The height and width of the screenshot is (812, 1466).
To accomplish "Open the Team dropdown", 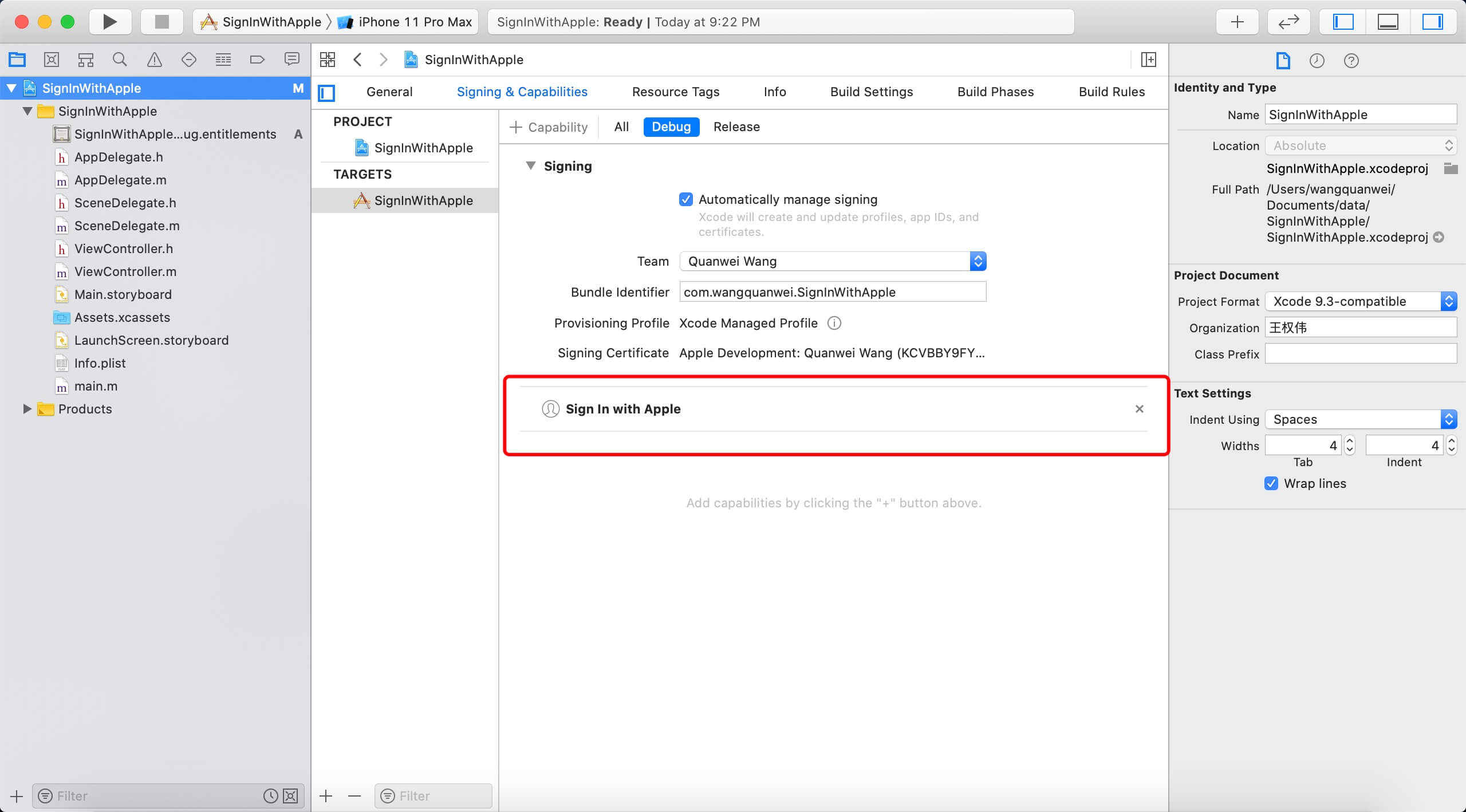I will 833,261.
